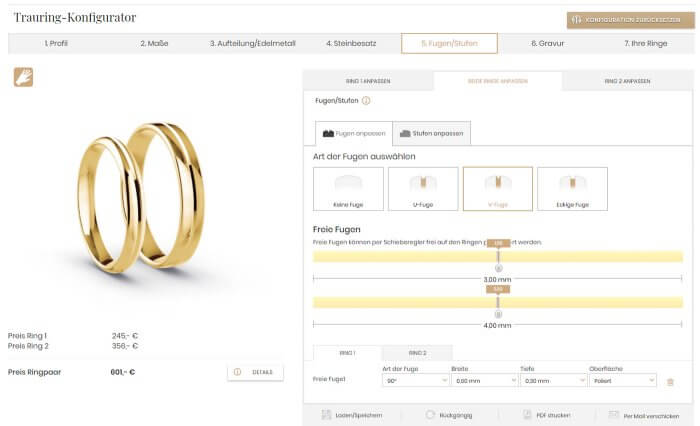Viewport: 700px width, 426px height.
Task: Open the Oberfläche dropdown showing Poliert
Action: (x=623, y=380)
